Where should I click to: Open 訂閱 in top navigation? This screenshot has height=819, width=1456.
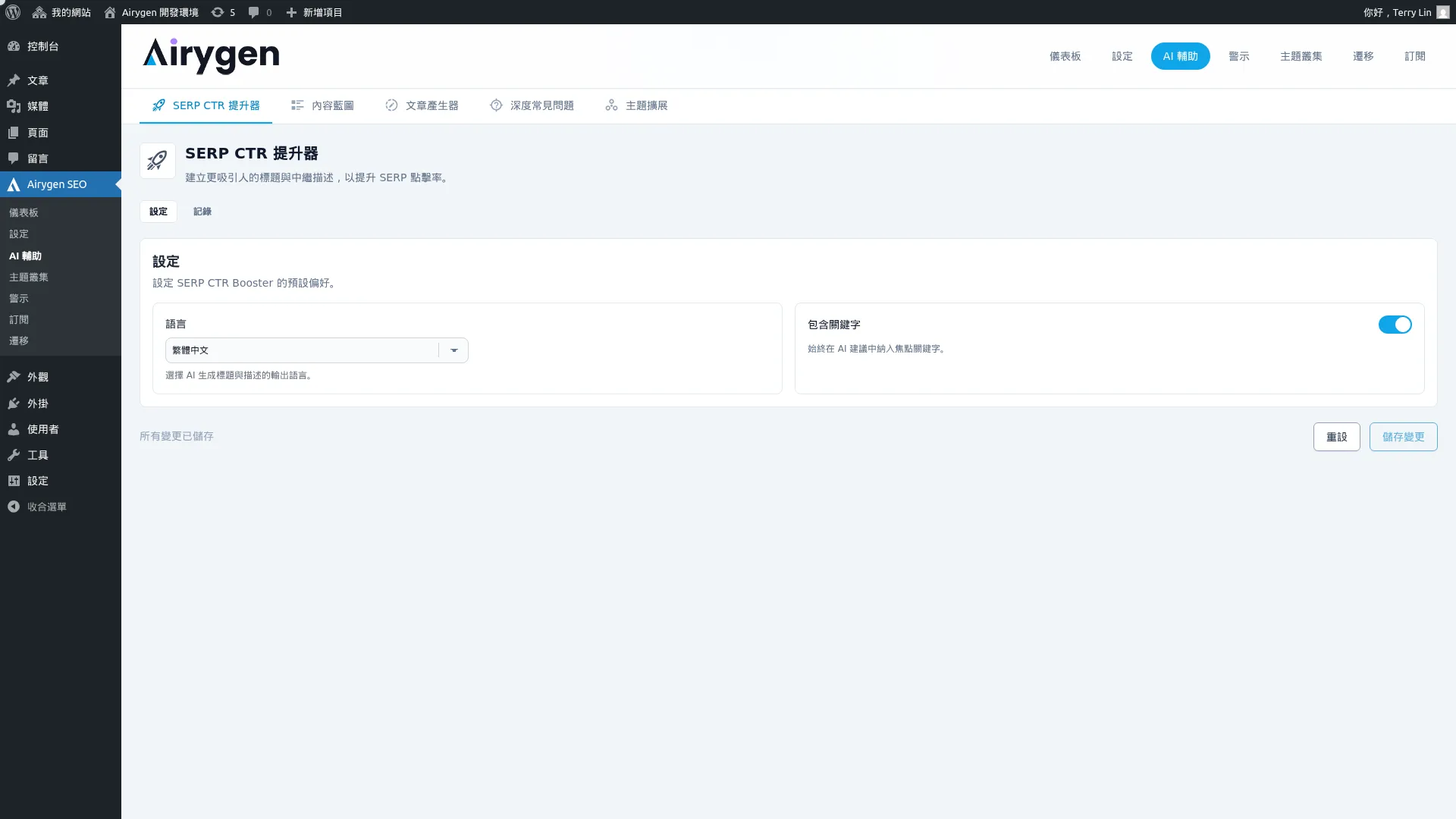pos(1414,56)
